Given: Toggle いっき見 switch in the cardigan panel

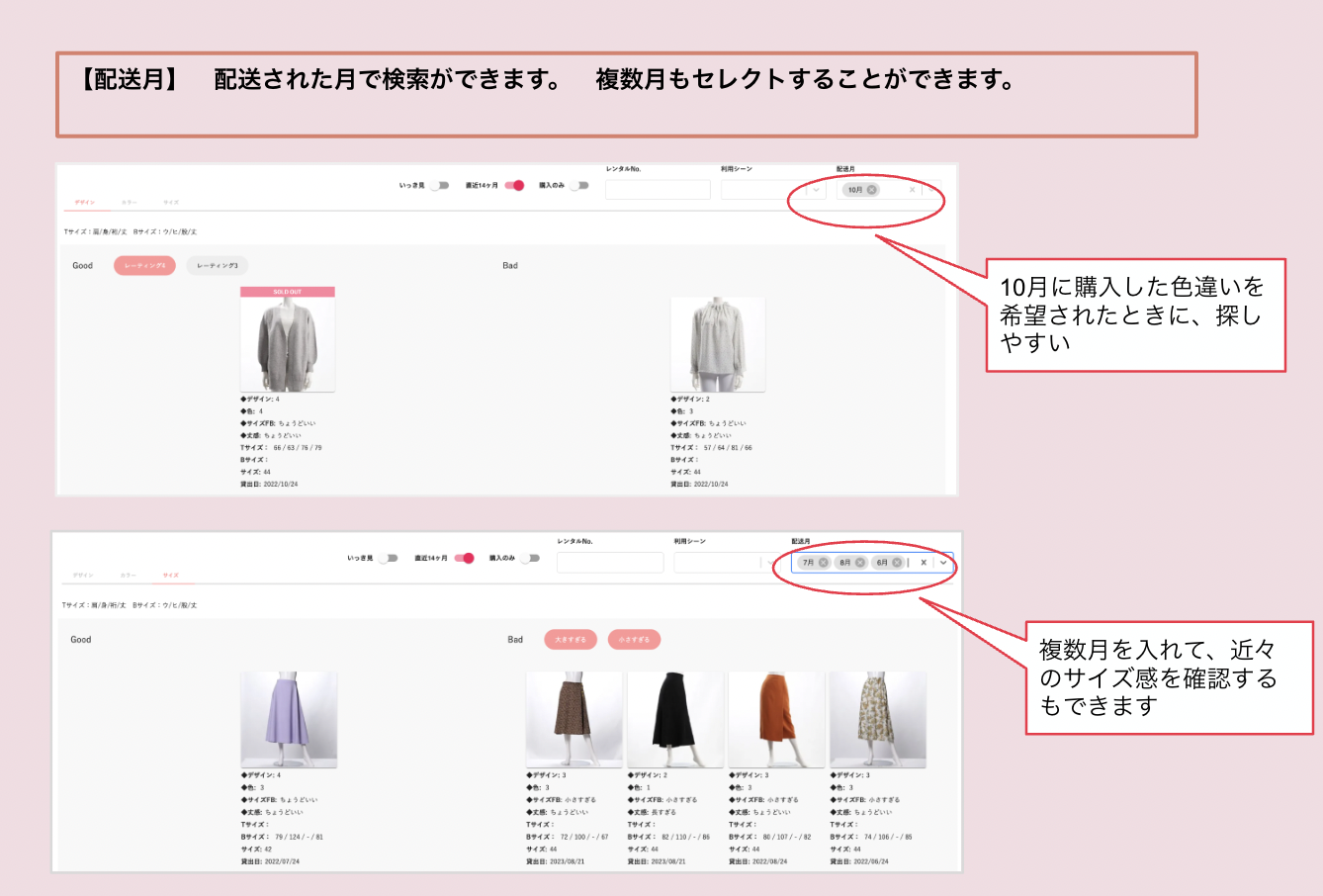Looking at the screenshot, I should point(439,186).
